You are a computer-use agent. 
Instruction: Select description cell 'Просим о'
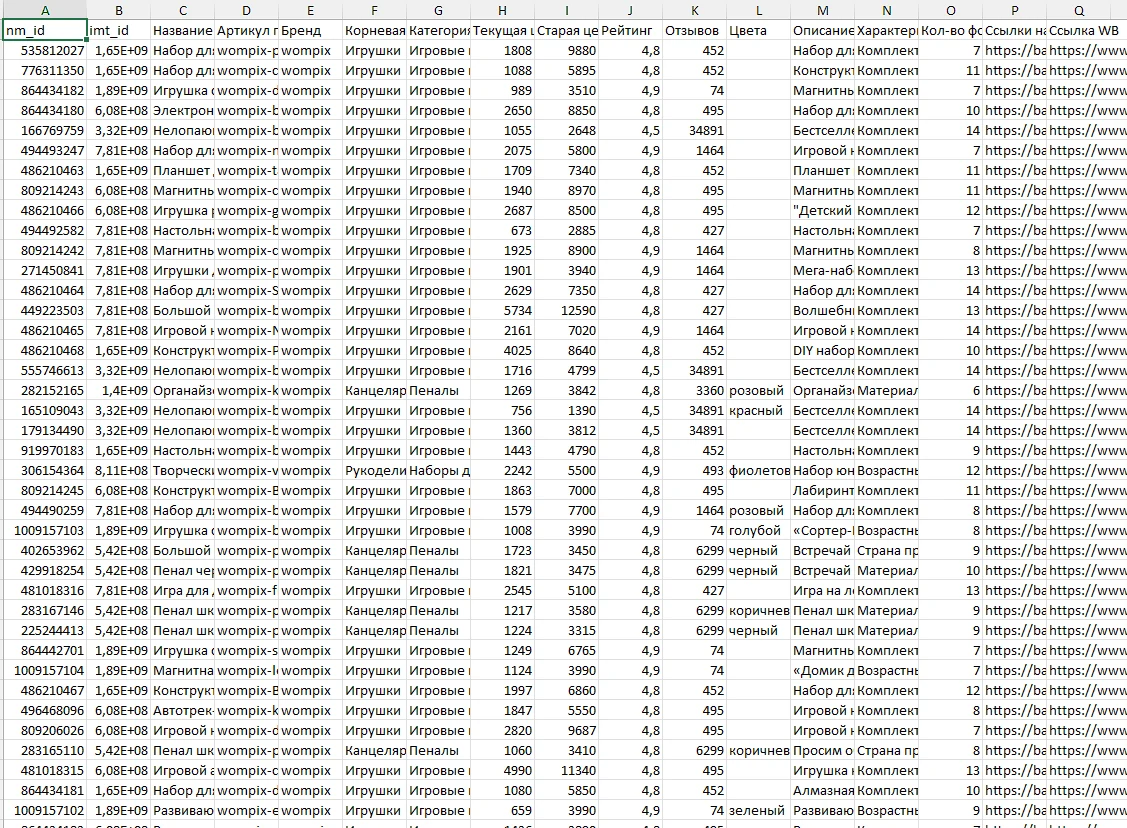click(x=822, y=750)
